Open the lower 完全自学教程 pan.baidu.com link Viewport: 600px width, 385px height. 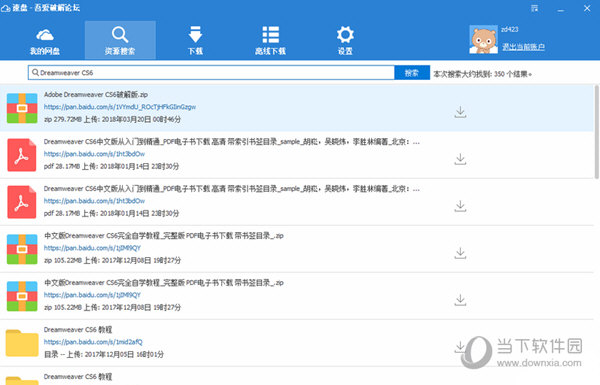tap(92, 295)
